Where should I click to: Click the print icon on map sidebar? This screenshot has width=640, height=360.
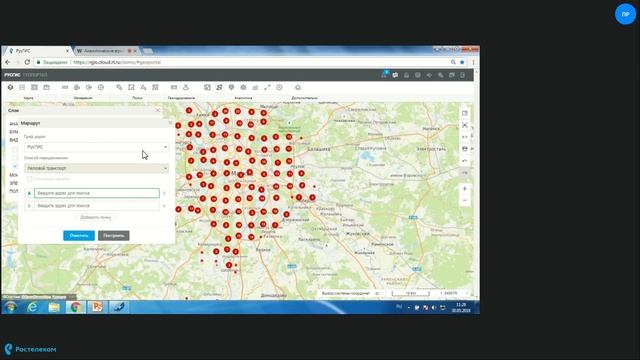click(464, 149)
